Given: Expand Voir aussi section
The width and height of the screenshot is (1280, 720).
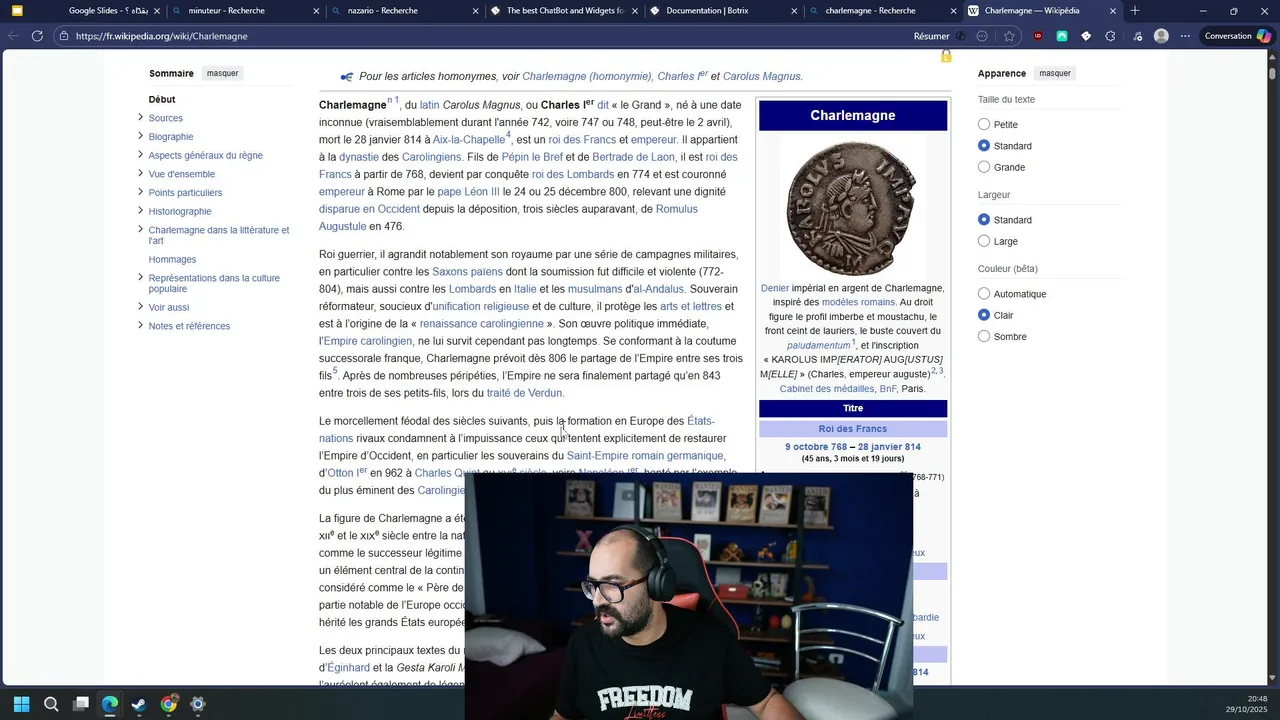Looking at the screenshot, I should [140, 307].
